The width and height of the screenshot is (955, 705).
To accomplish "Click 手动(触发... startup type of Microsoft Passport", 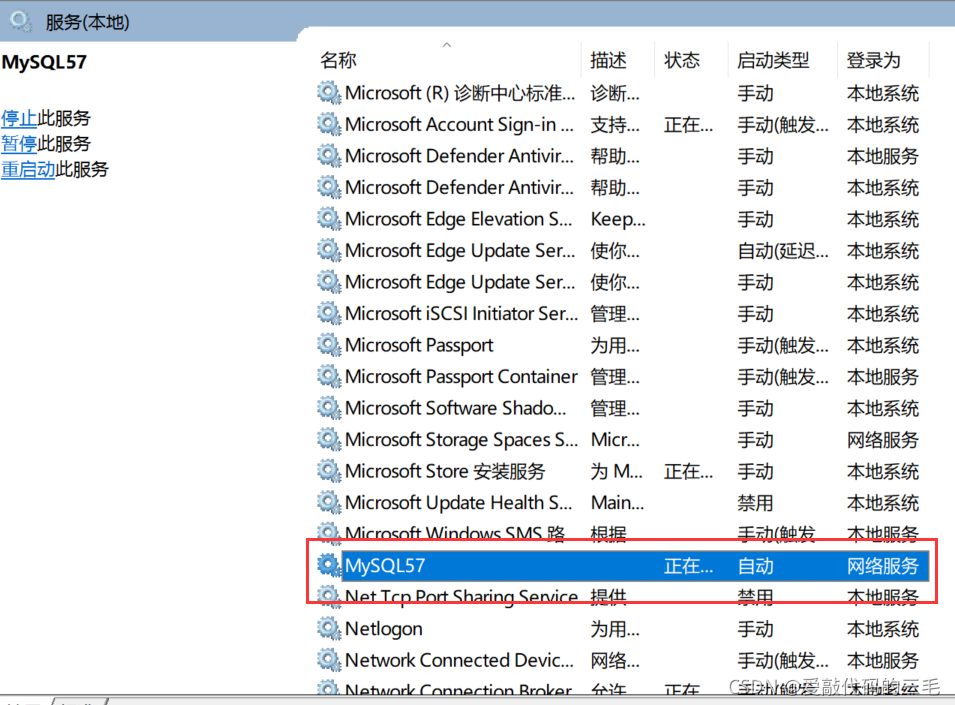I will (783, 346).
